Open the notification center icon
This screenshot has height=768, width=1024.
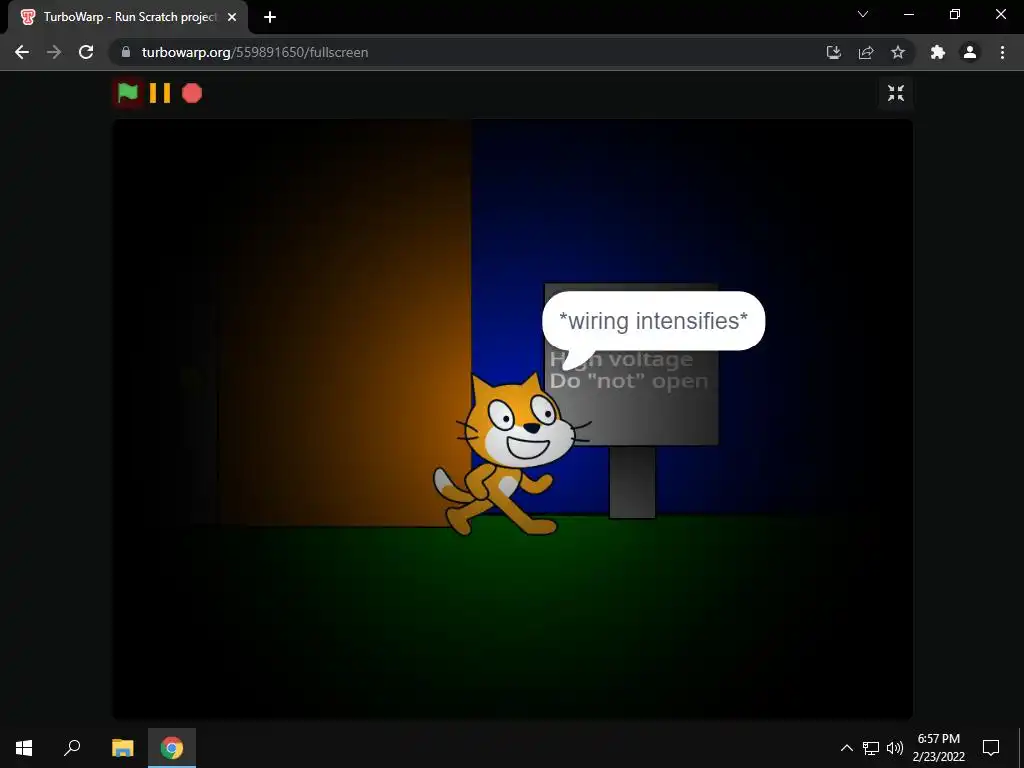pyautogui.click(x=991, y=748)
